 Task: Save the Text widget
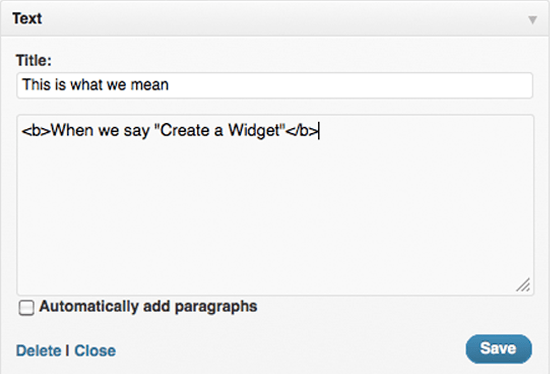click(498, 349)
